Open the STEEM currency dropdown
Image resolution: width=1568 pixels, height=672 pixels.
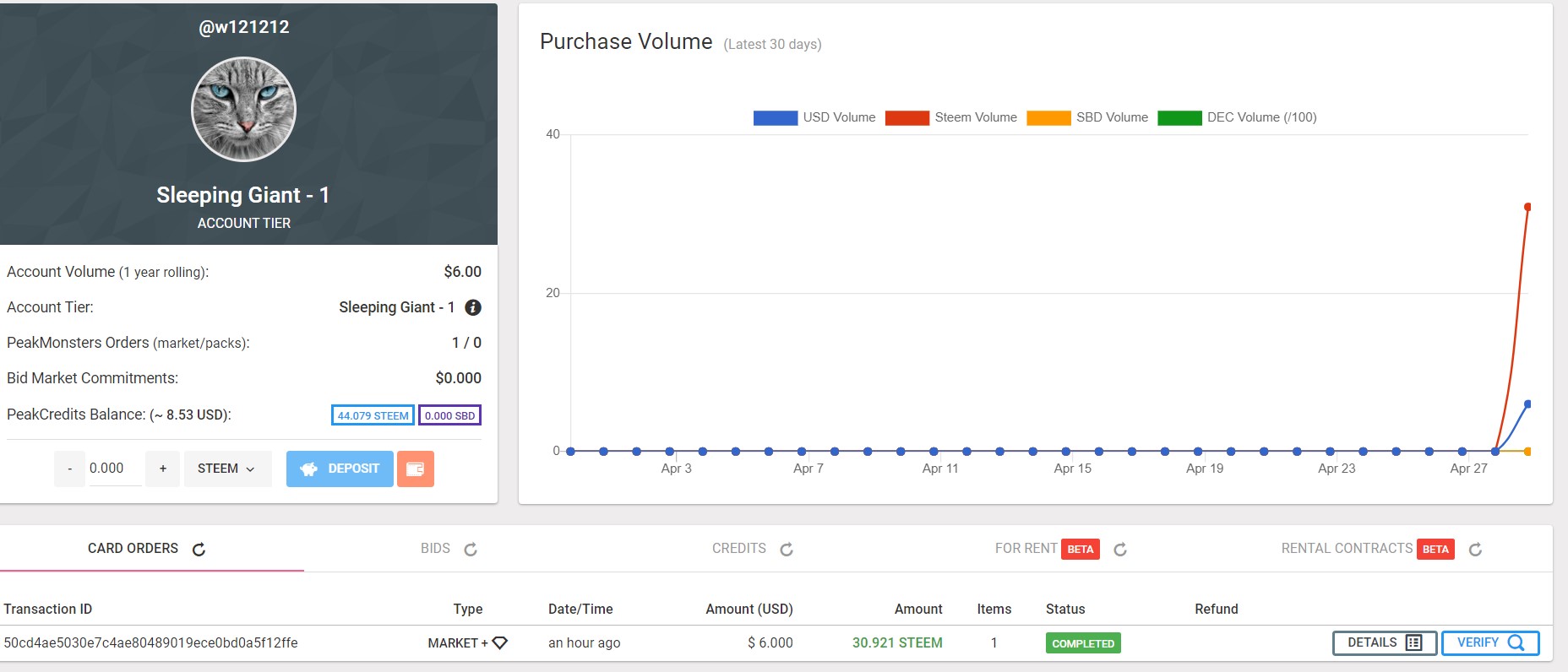click(227, 469)
